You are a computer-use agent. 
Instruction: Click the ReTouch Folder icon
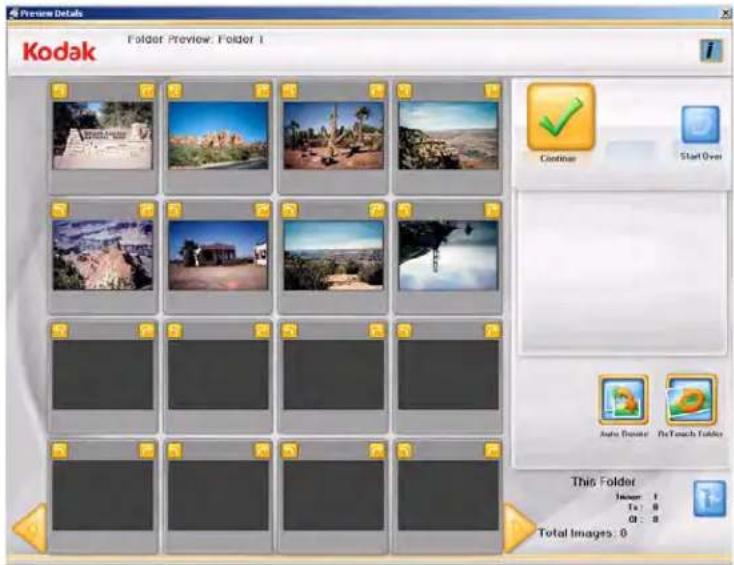click(x=691, y=399)
